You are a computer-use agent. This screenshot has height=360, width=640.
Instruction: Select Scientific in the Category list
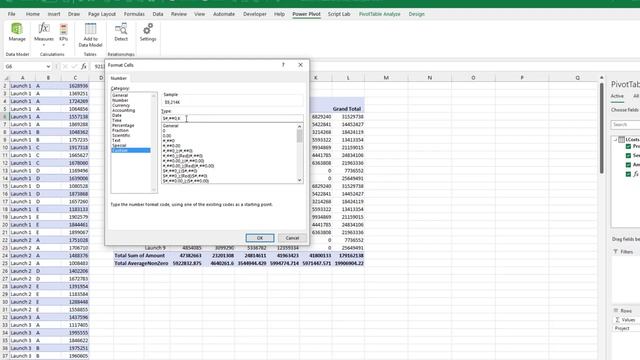click(x=121, y=135)
